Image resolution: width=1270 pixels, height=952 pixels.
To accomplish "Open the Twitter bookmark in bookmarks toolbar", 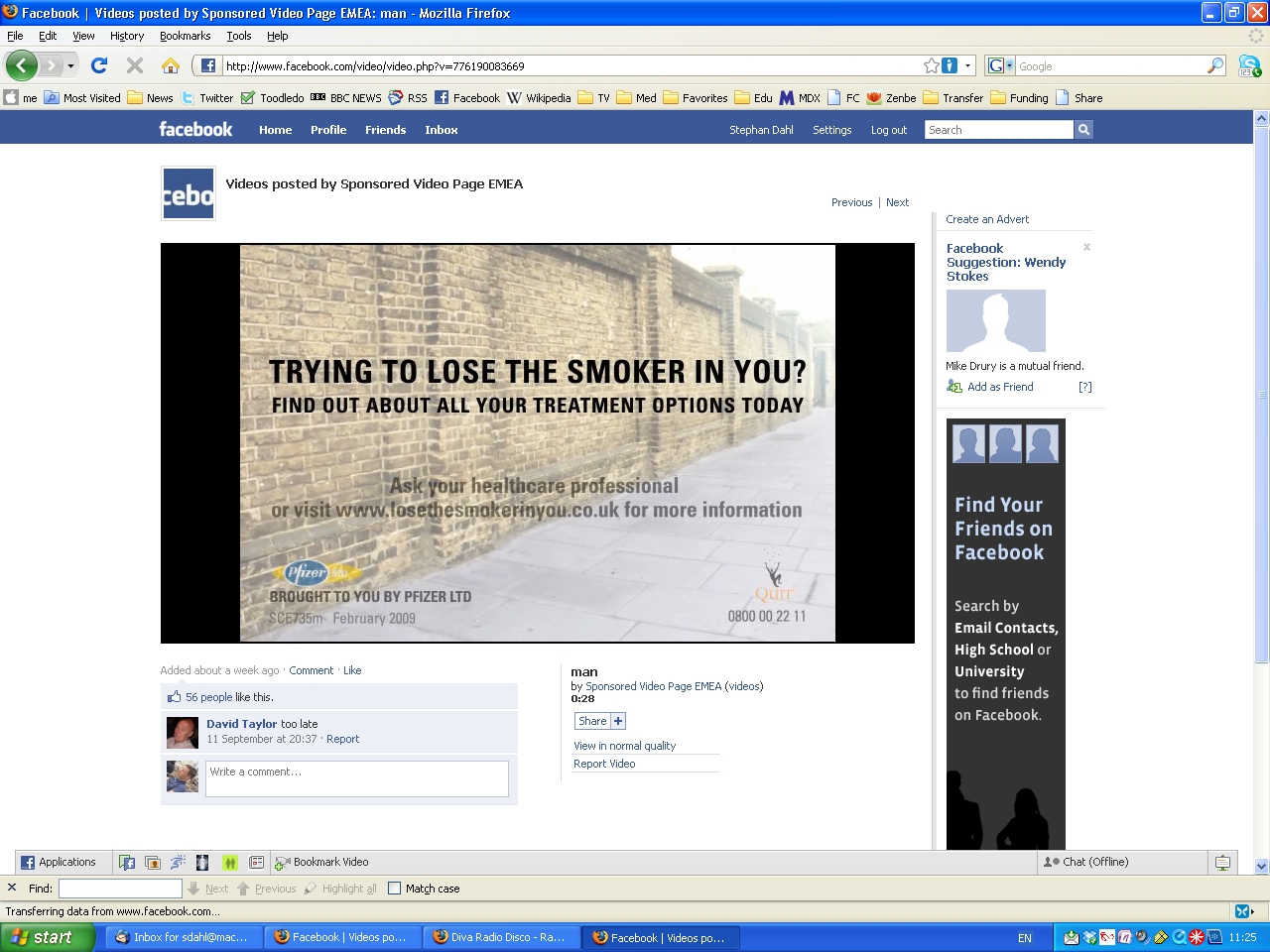I will click(x=207, y=98).
